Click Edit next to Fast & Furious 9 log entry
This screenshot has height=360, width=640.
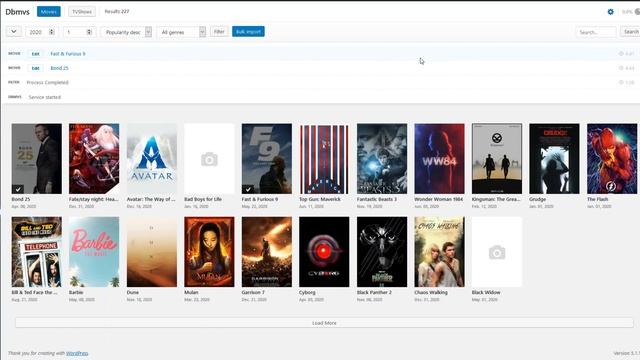click(x=36, y=54)
